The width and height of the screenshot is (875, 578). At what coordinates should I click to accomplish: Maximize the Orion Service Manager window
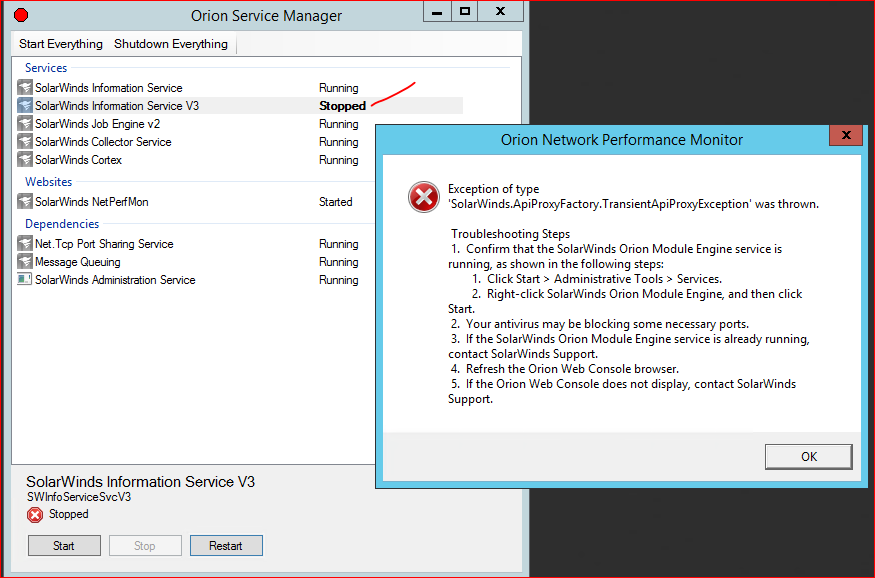coord(464,12)
